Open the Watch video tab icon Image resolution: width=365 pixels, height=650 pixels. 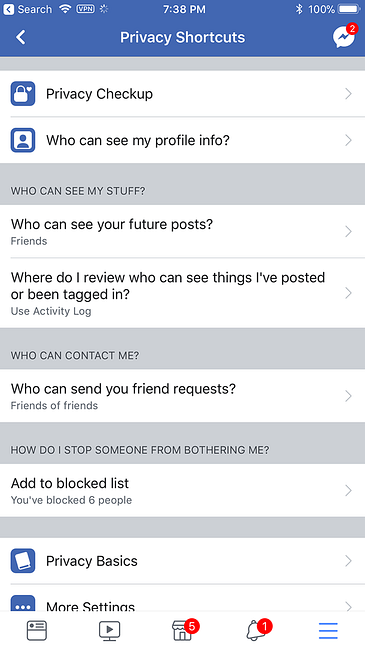[110, 631]
